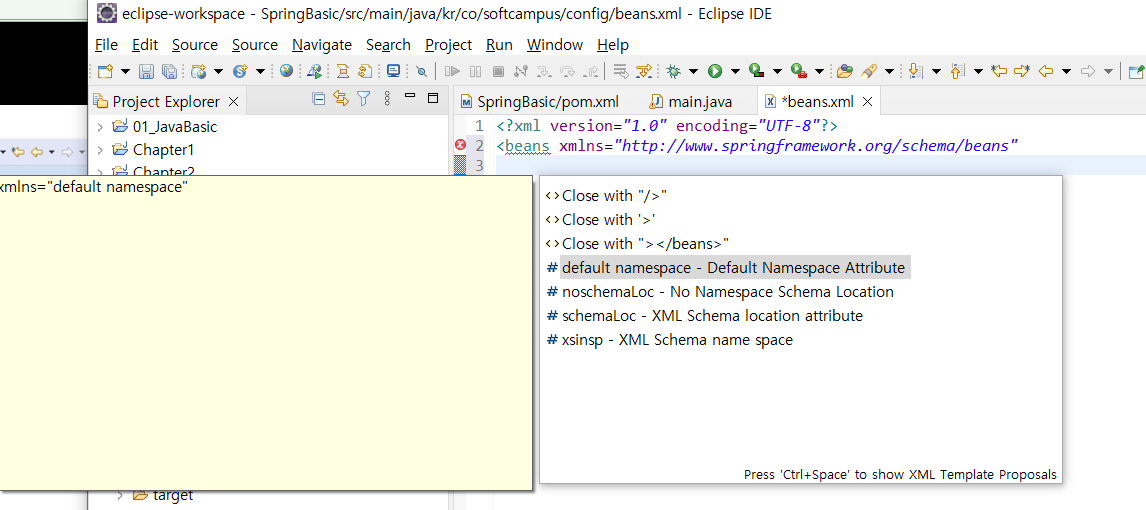Click the Step Return icon
The height and width of the screenshot is (510, 1146).
click(592, 71)
